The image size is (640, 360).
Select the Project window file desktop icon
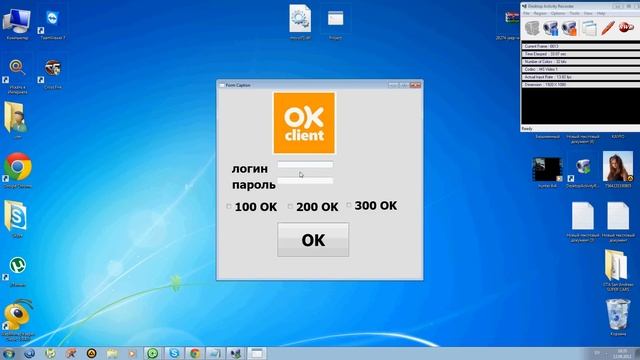(x=336, y=23)
